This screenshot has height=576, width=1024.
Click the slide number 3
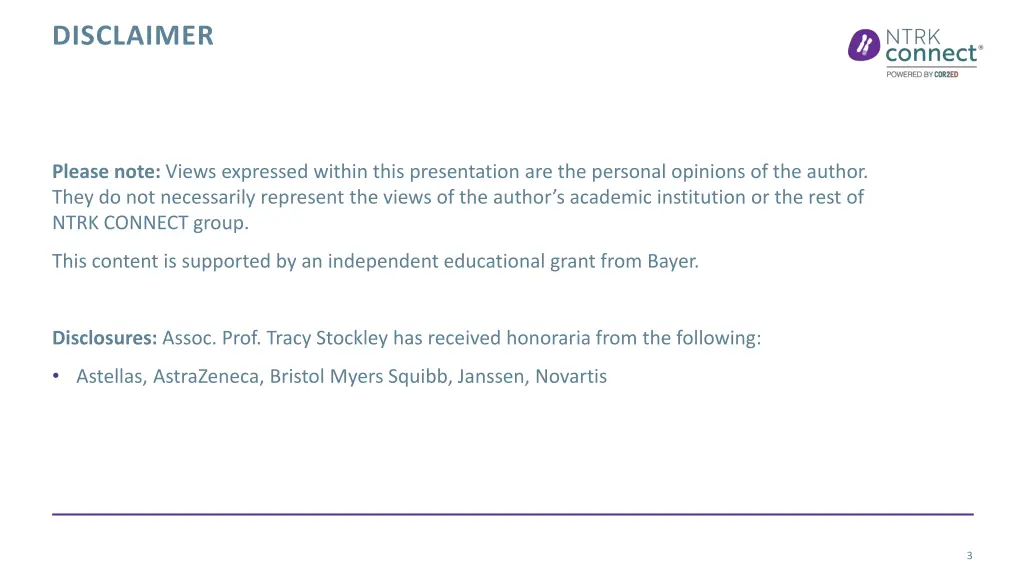pyautogui.click(x=969, y=556)
